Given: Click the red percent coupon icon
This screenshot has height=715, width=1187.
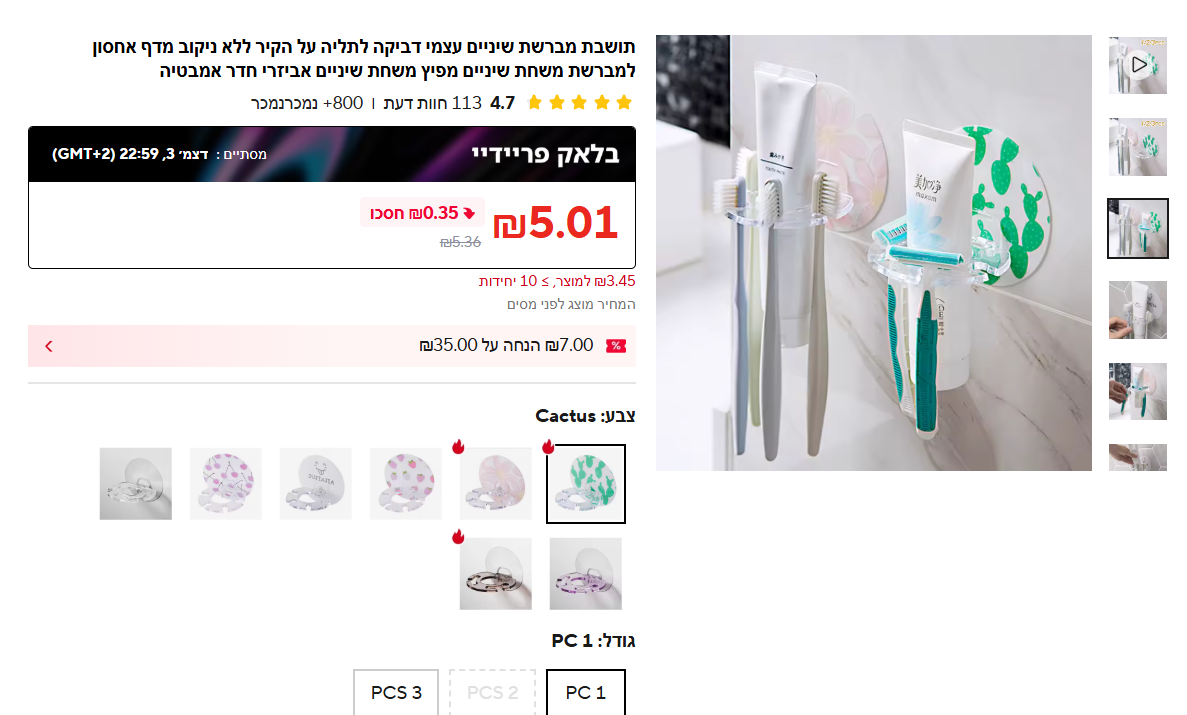Looking at the screenshot, I should [x=616, y=346].
